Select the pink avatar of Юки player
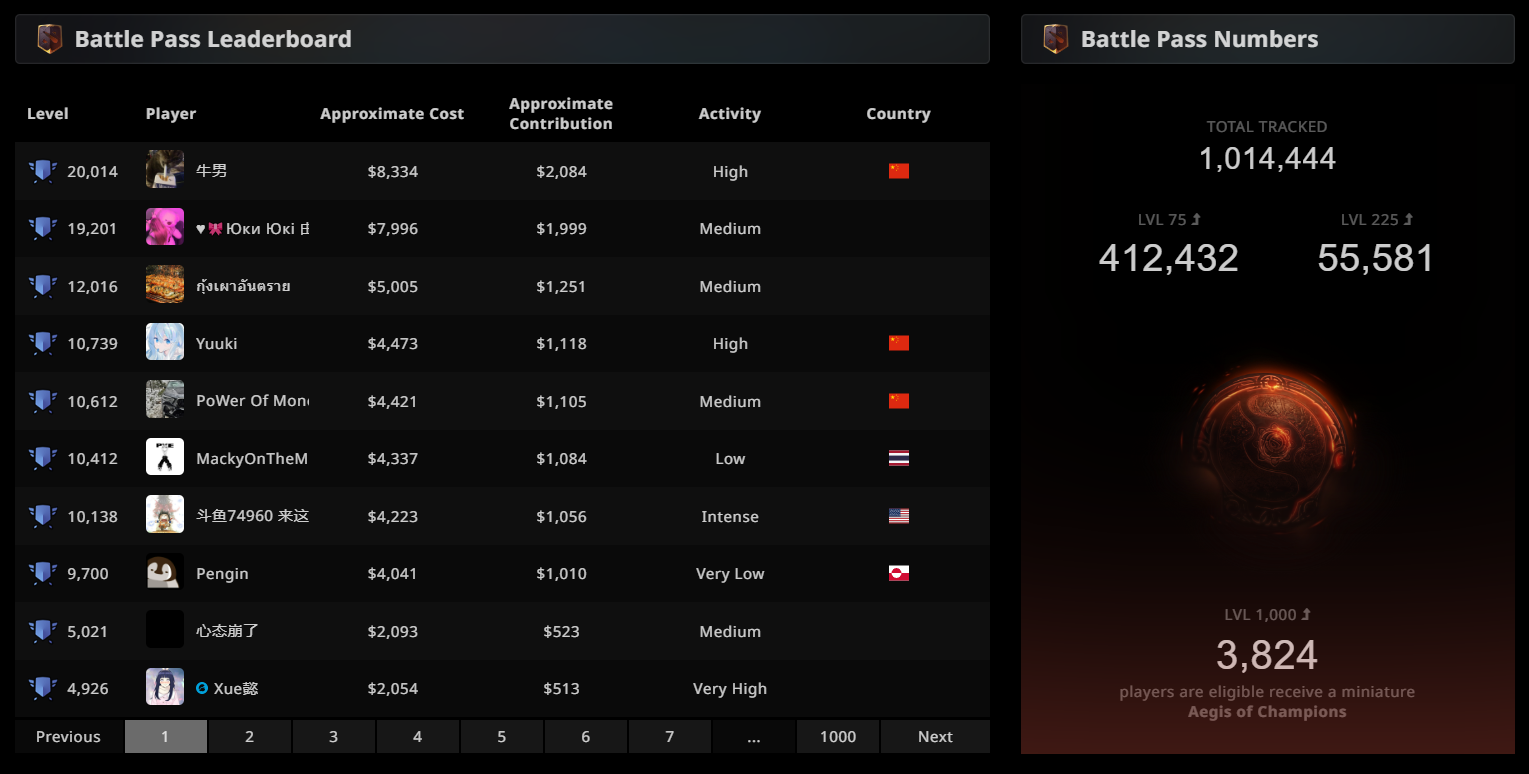 pyautogui.click(x=165, y=228)
